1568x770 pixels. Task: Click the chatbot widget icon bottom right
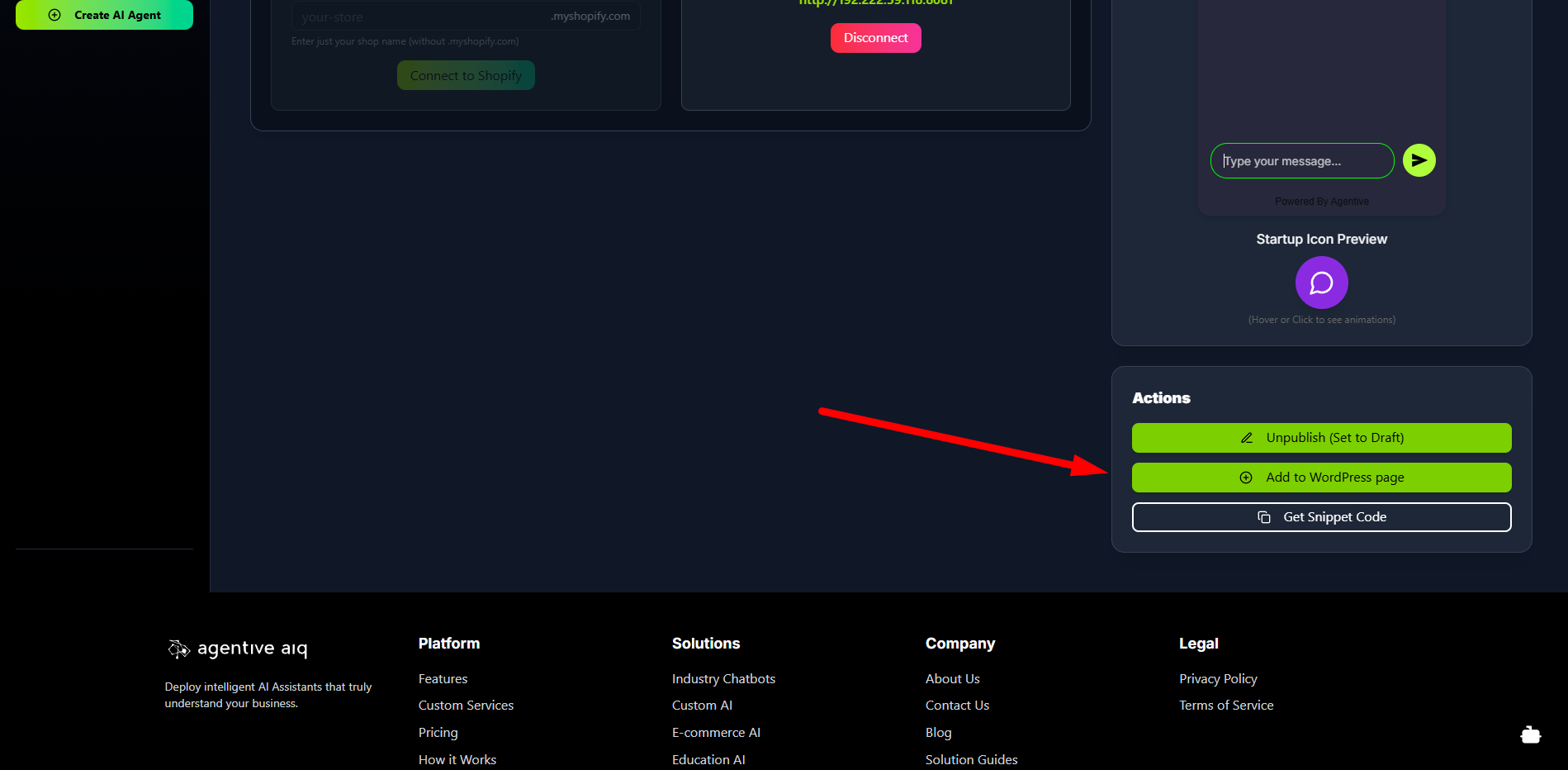(x=1530, y=734)
